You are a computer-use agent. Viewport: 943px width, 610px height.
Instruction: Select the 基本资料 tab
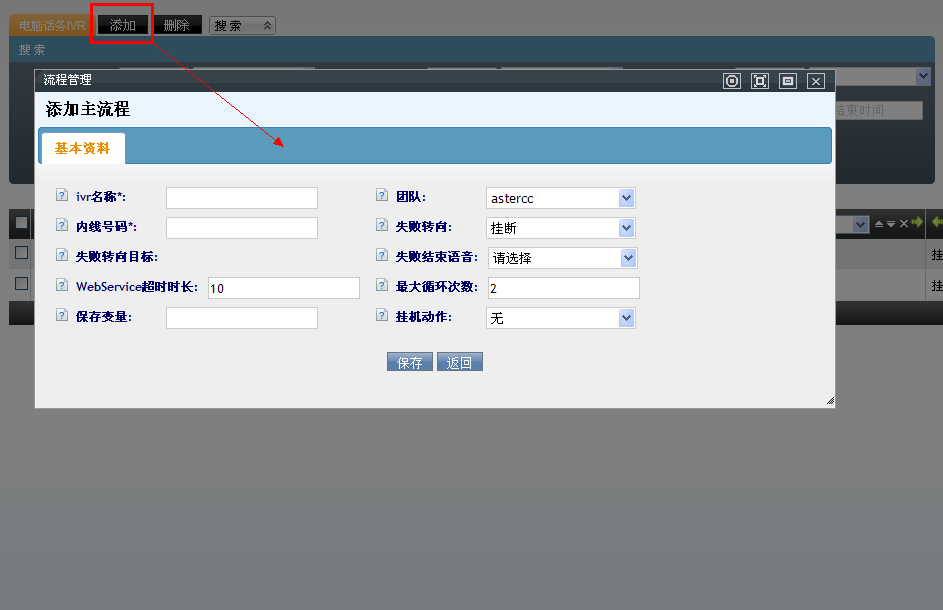pos(82,148)
